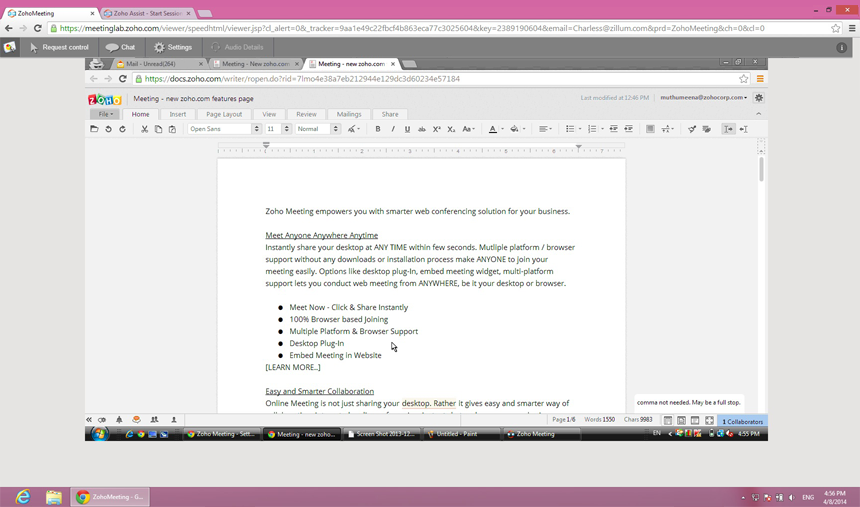Open the Page Layout tab
860x507 pixels.
tap(224, 114)
